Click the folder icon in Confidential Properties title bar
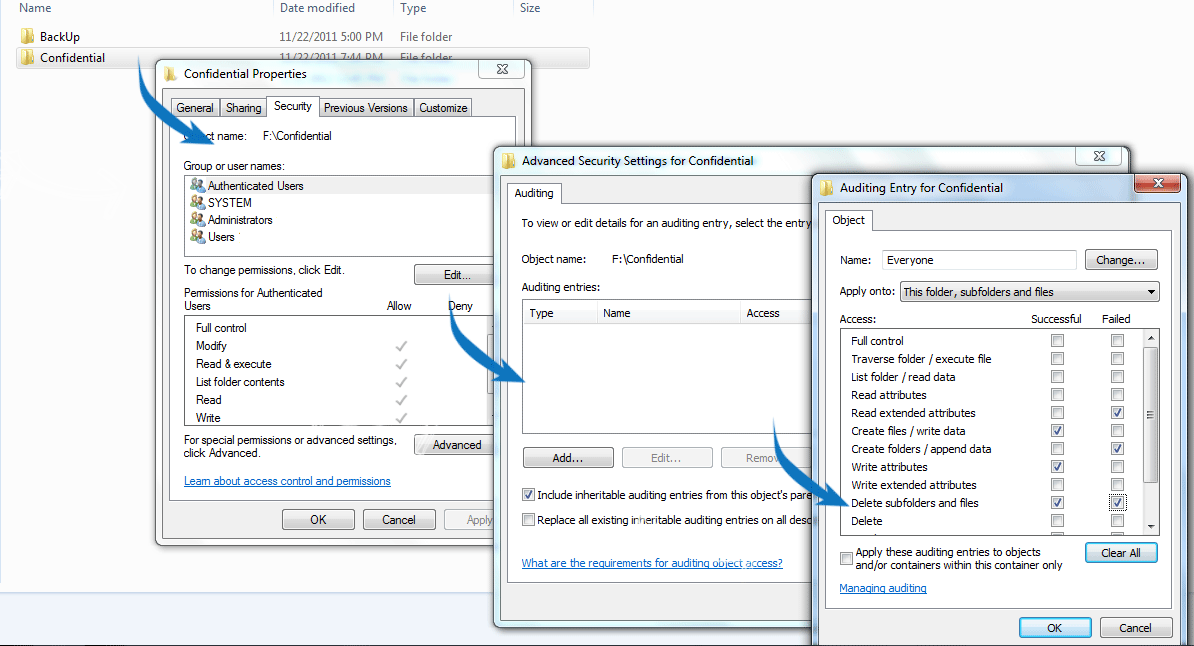The image size is (1194, 646). [169, 73]
